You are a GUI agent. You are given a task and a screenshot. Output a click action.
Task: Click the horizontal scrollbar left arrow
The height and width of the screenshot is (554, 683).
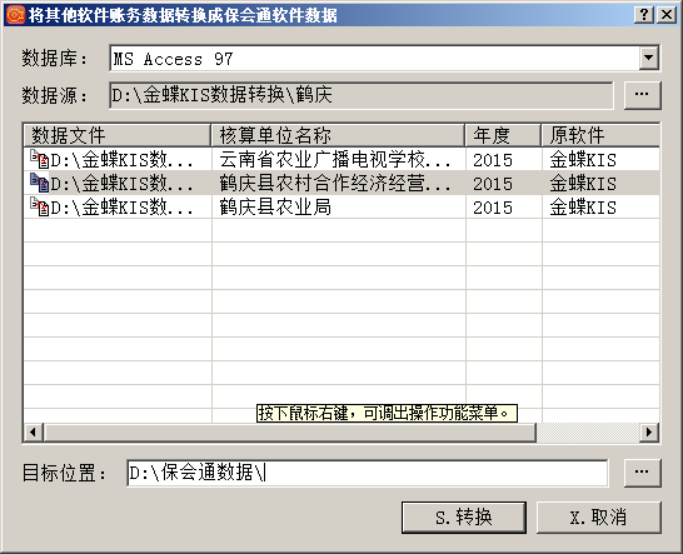[33, 432]
